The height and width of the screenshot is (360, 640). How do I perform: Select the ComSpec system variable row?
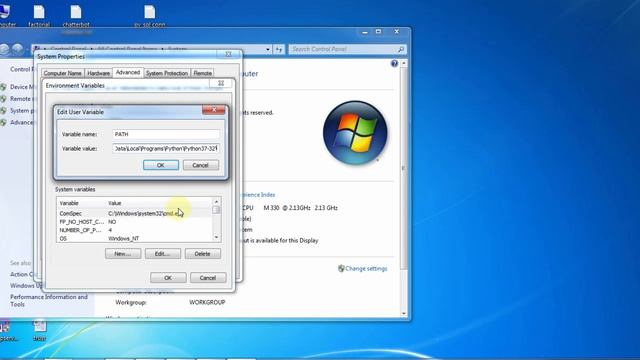pos(134,213)
